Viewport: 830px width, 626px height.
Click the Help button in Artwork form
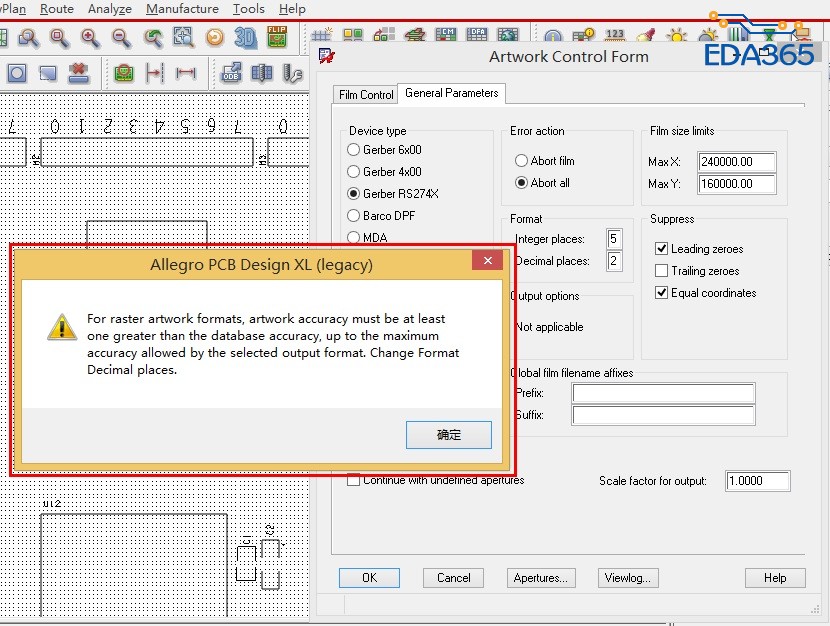[775, 578]
